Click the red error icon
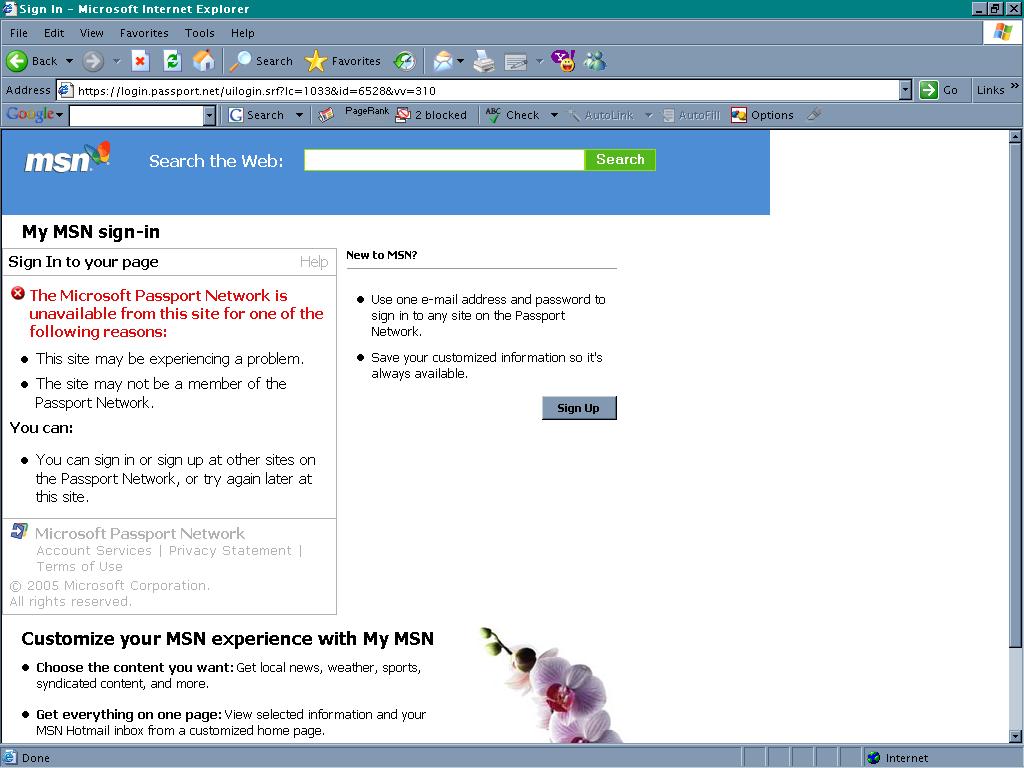The image size is (1024, 768). [18, 293]
